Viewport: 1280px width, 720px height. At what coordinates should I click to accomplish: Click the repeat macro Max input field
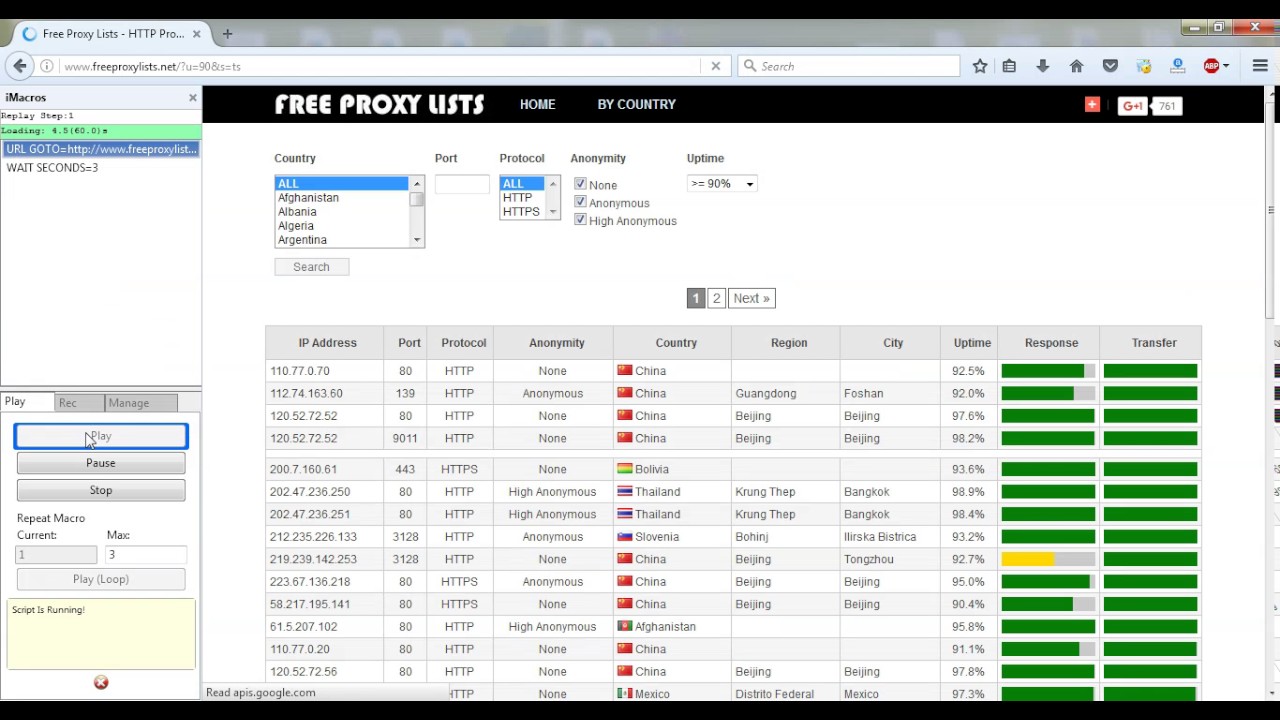pos(146,554)
